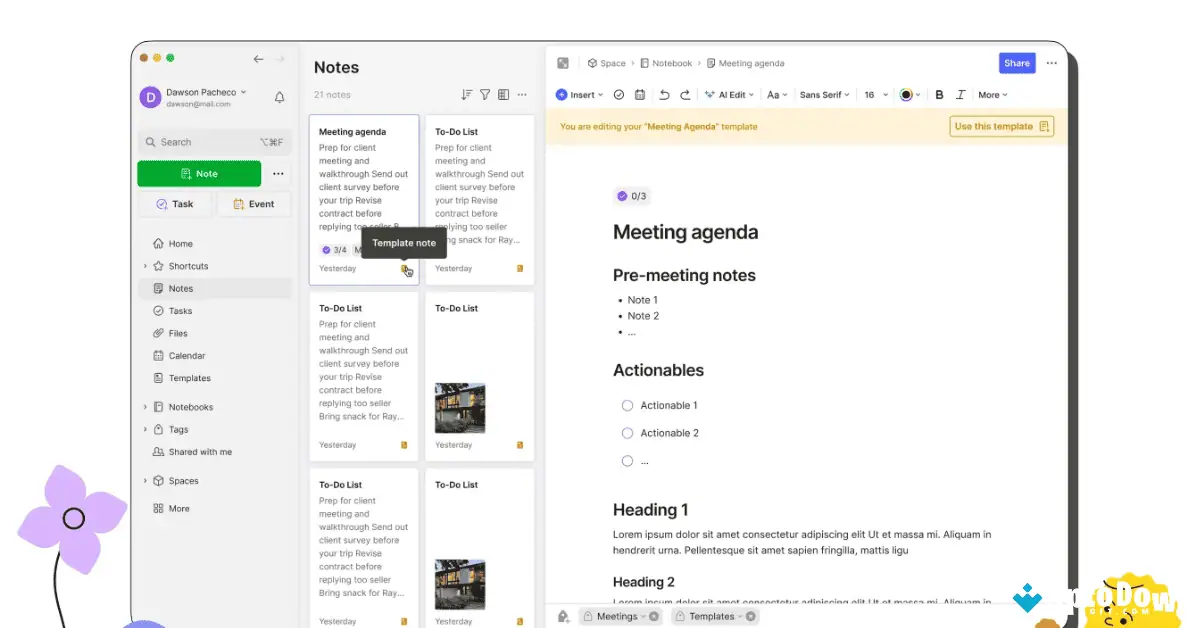The image size is (1200, 628).
Task: Check off Actionable 2 in the agenda
Action: pos(627,433)
